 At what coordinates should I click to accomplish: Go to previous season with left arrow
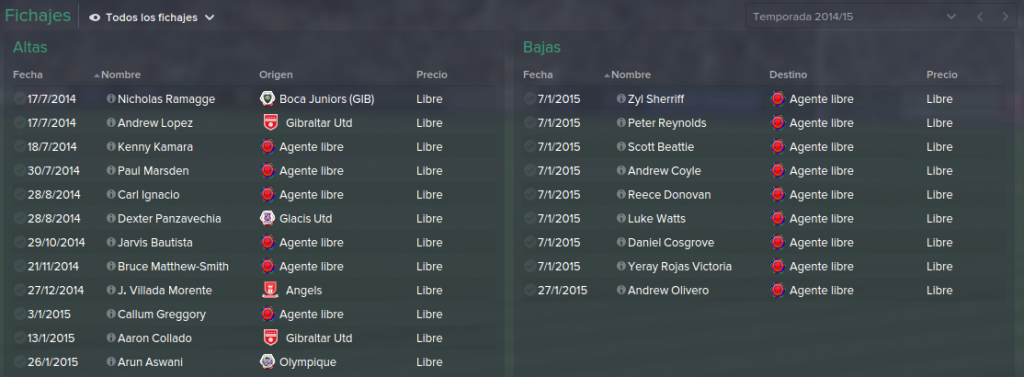[980, 16]
